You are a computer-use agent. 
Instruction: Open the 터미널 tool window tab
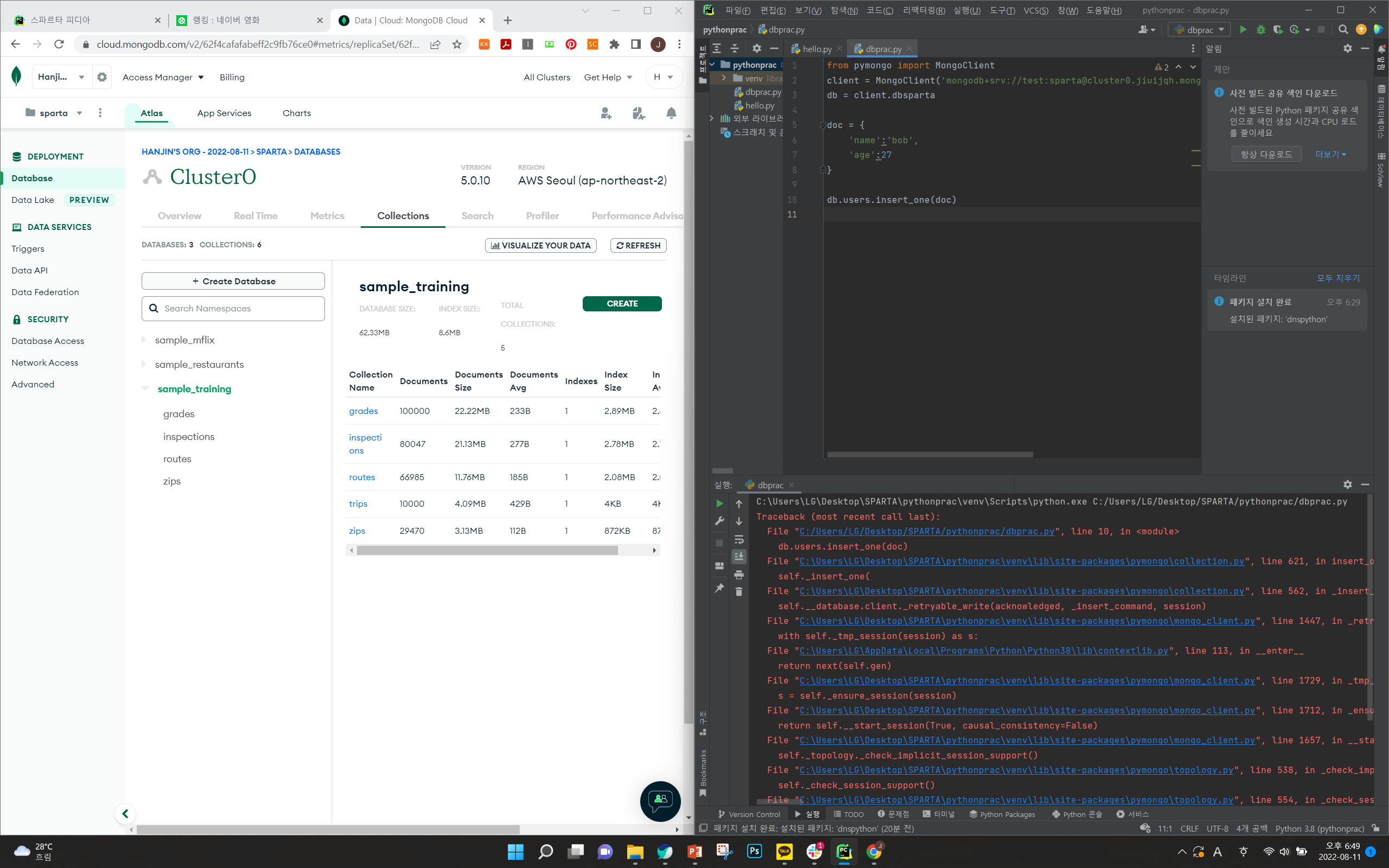938,814
